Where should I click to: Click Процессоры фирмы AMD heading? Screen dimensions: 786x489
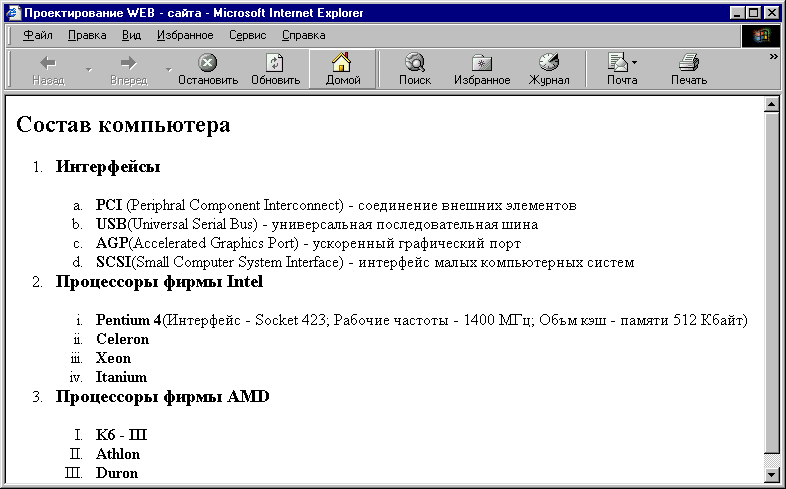tap(162, 397)
